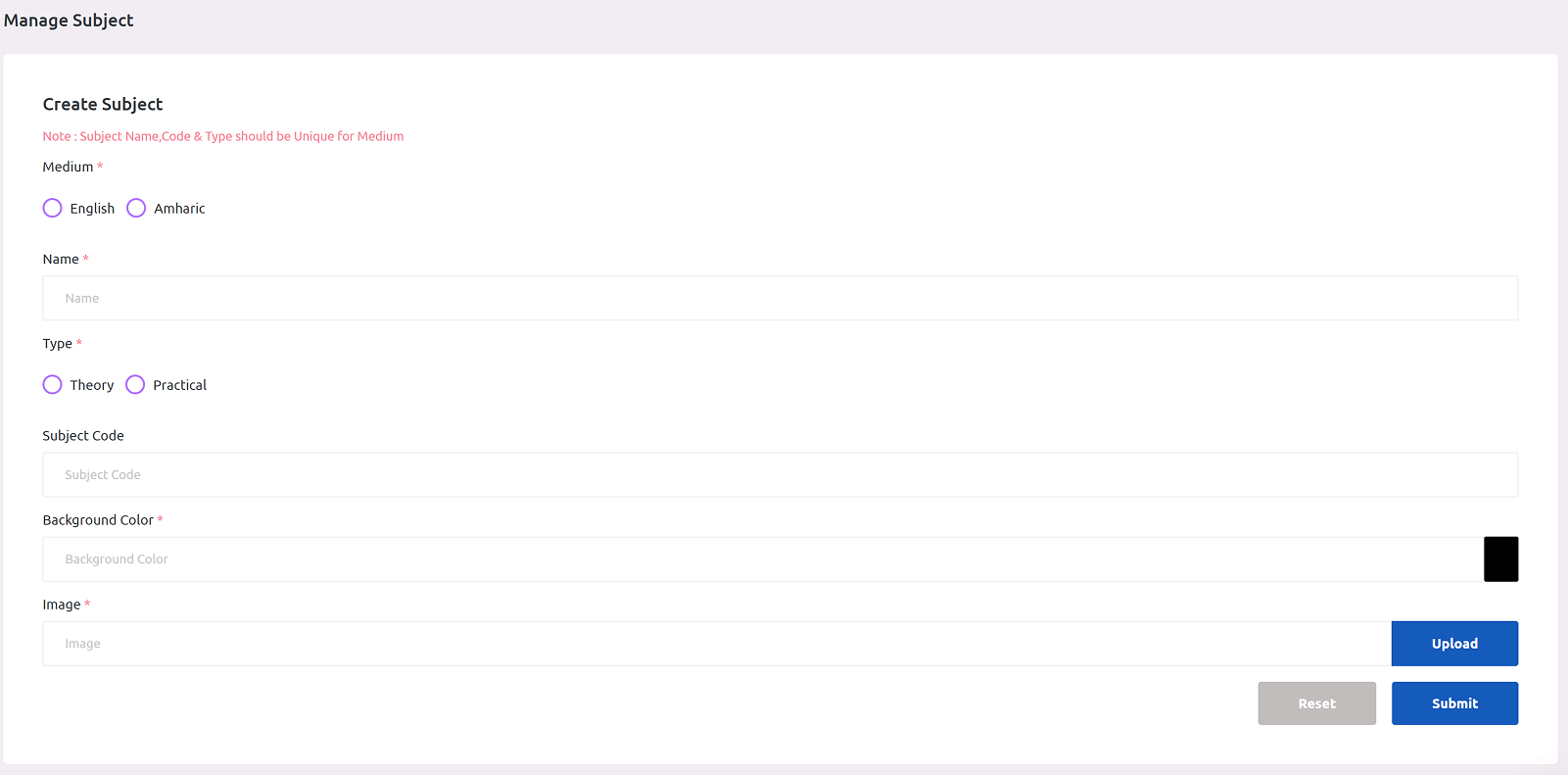
Task: Open the black background color swatch
Action: (1500, 559)
